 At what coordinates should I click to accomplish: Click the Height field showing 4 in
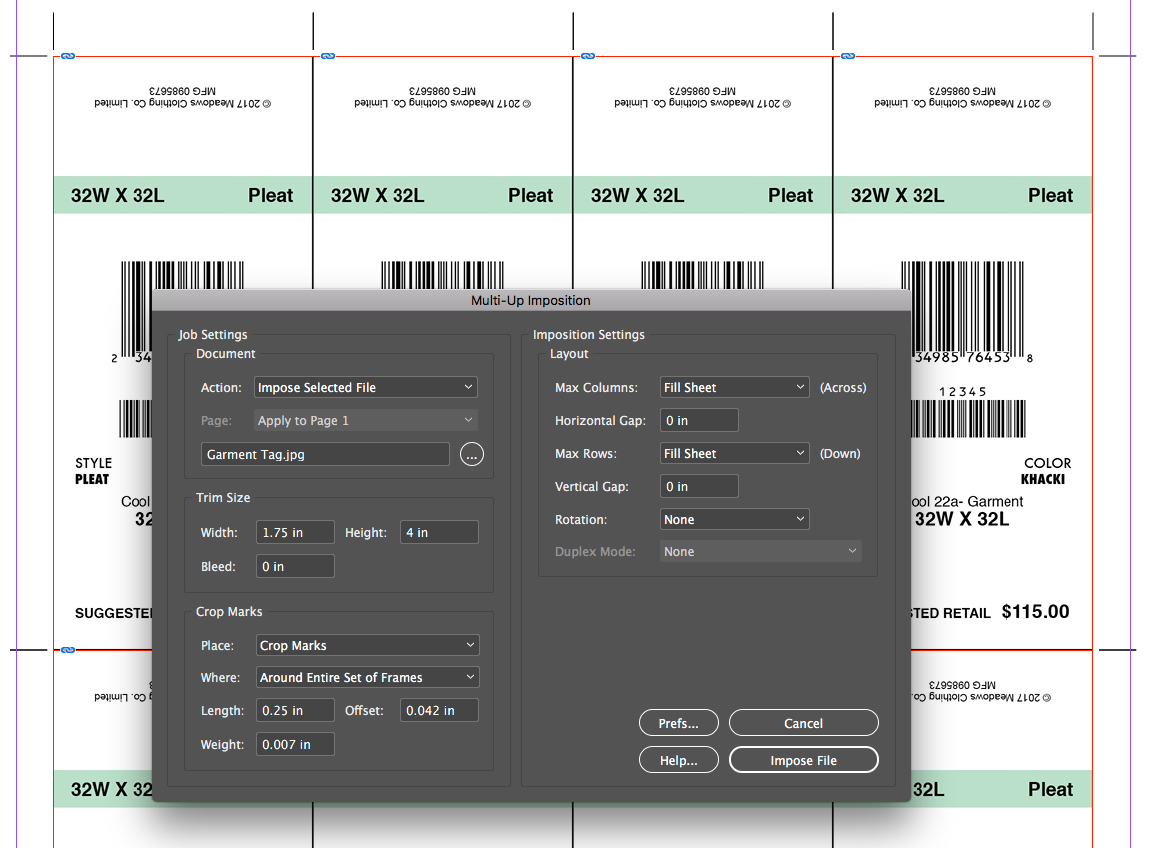438,532
